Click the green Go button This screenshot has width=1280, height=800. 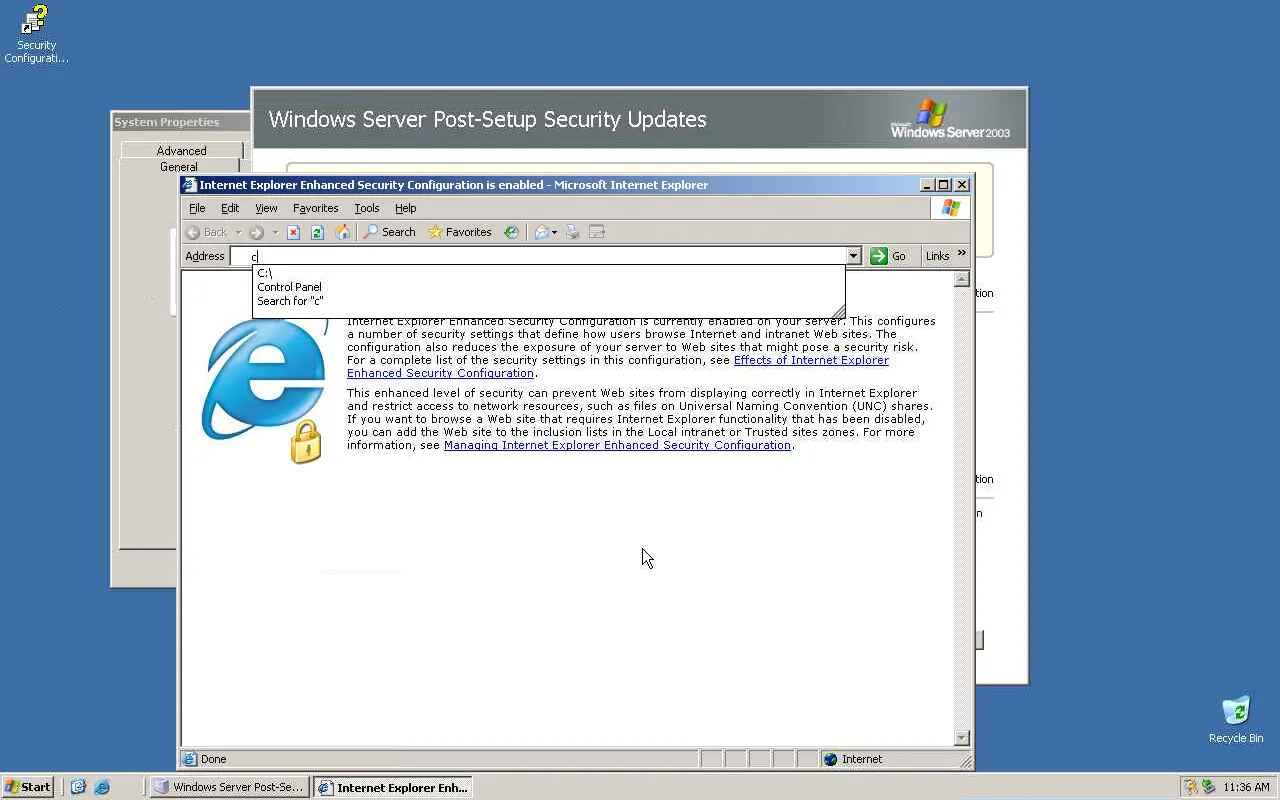pos(888,256)
